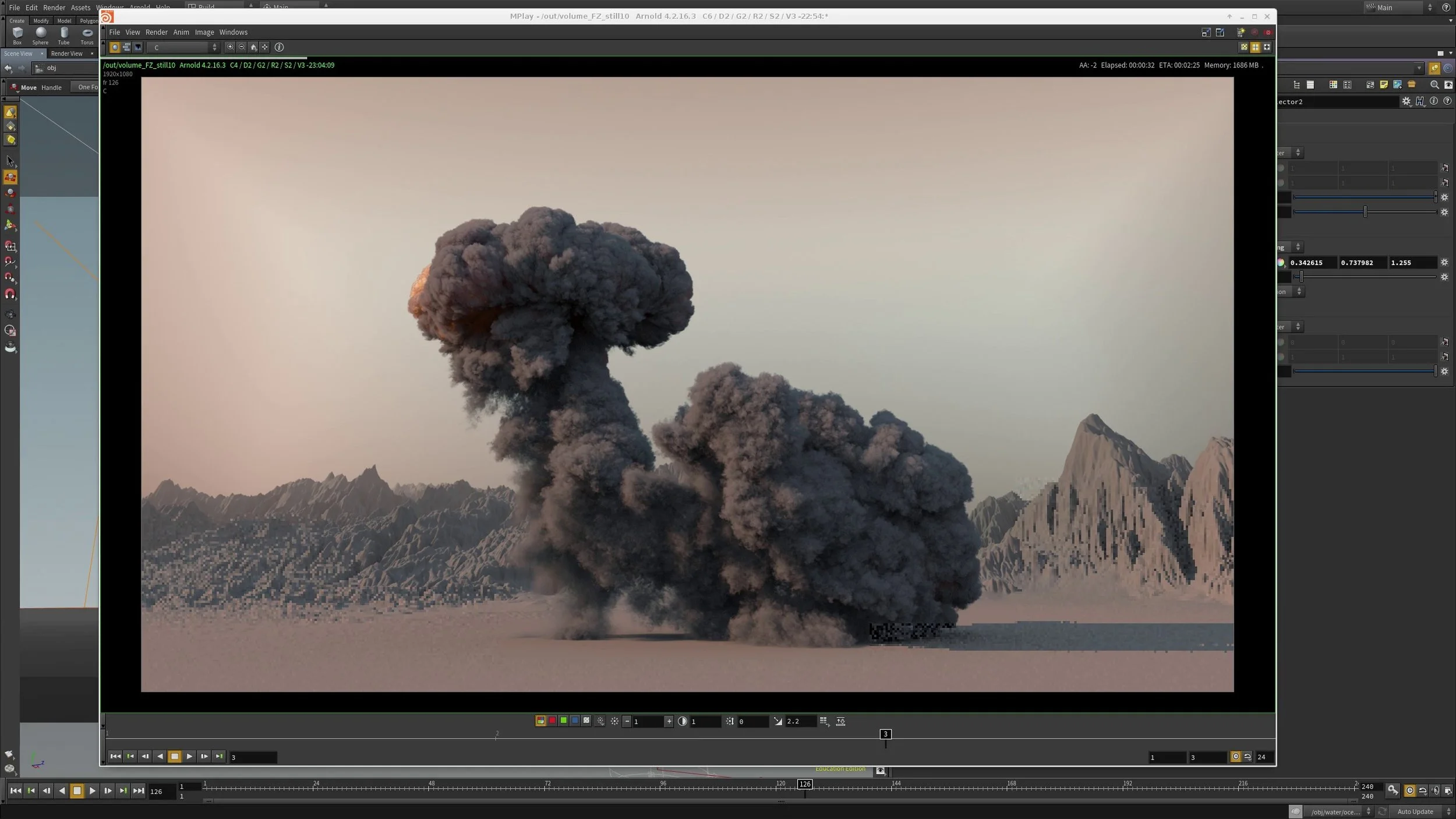Open the C image plane dropdown
The width and height of the screenshot is (1456, 819).
tap(183, 47)
